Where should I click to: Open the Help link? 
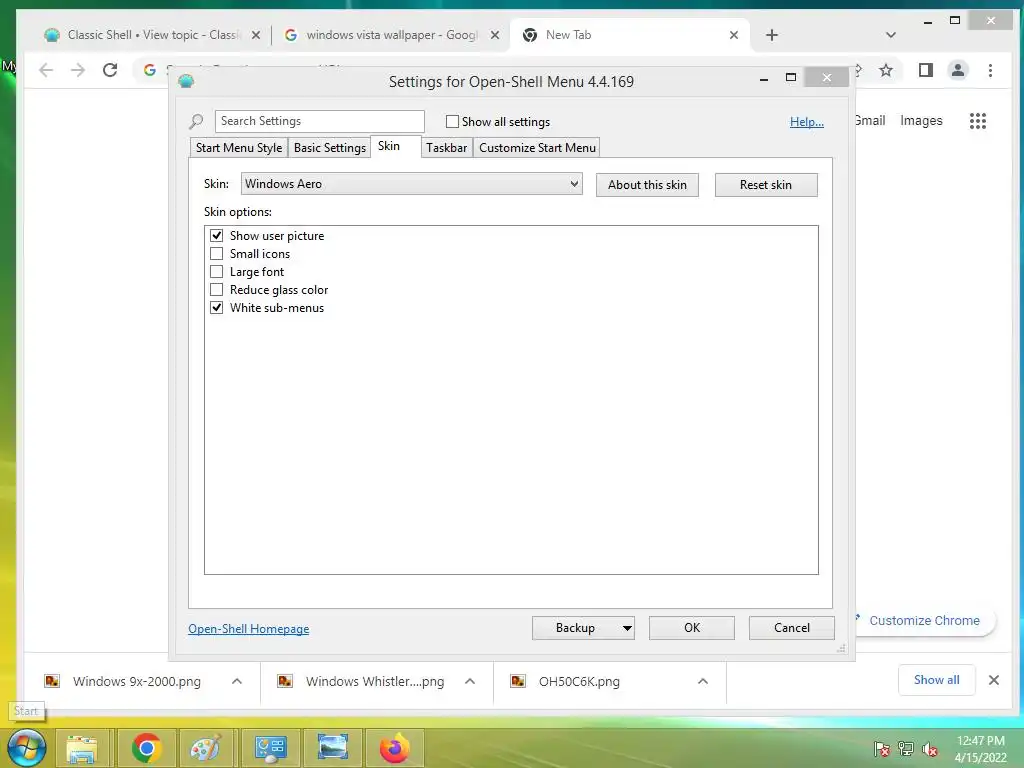coord(807,122)
